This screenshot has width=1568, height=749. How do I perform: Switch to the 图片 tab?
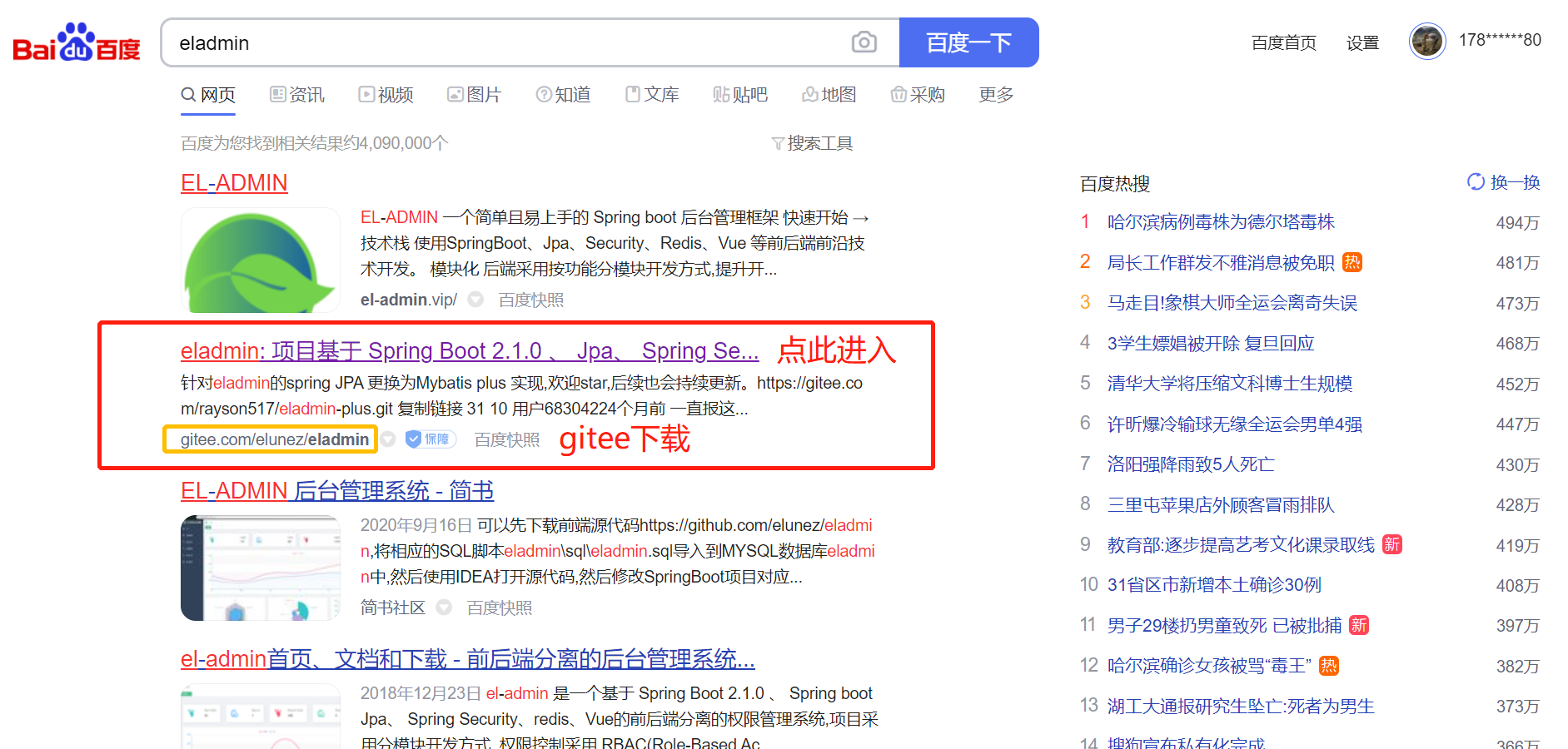(x=475, y=95)
